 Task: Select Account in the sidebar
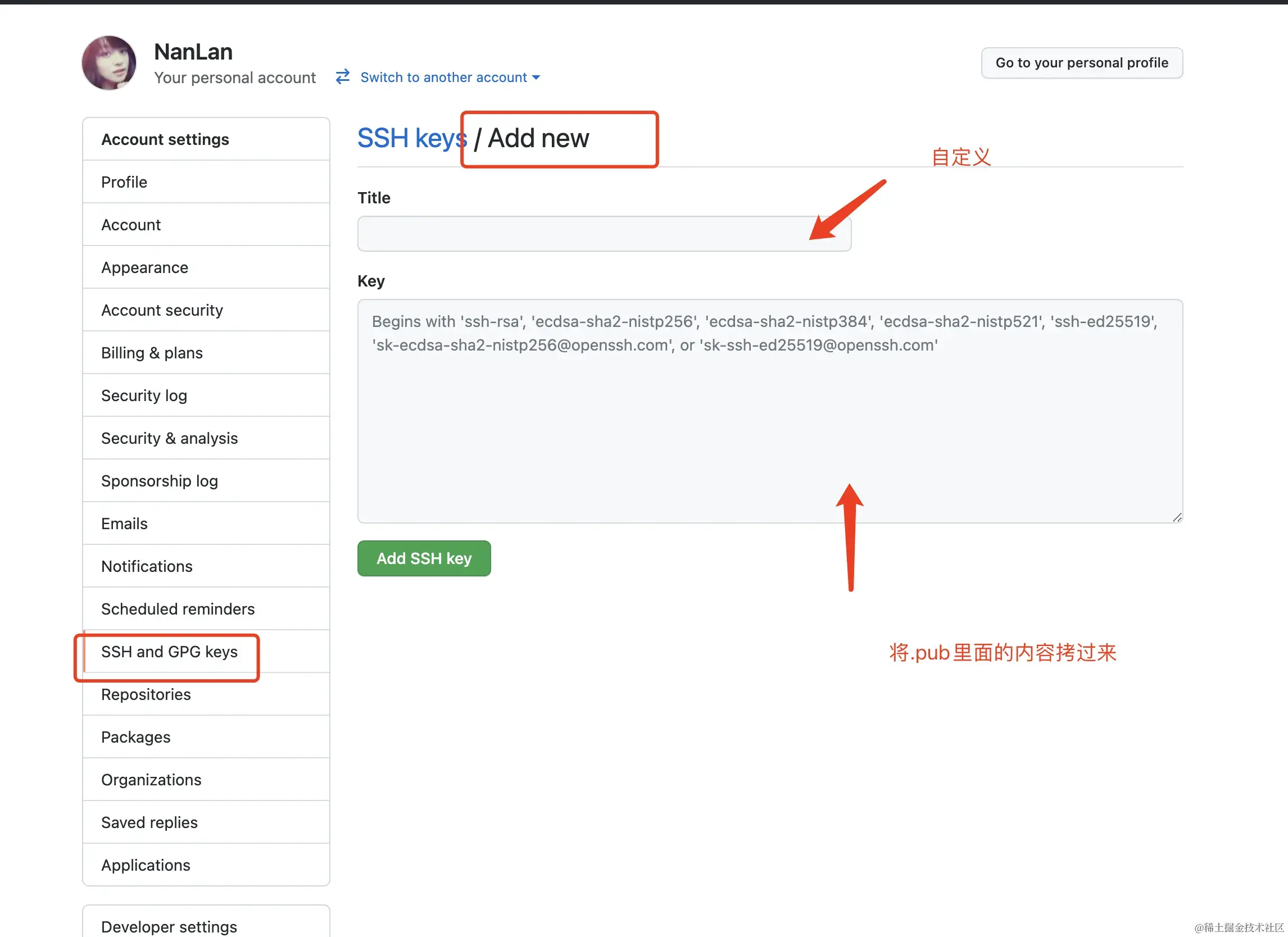pyautogui.click(x=131, y=225)
